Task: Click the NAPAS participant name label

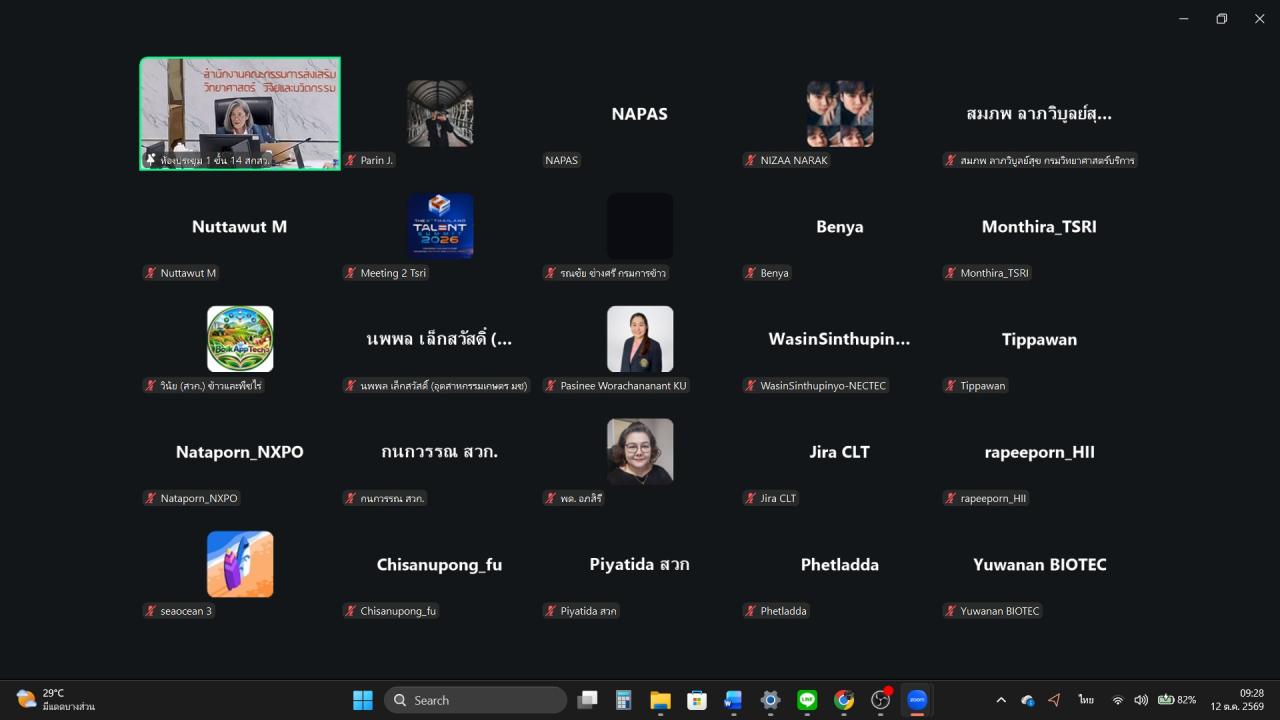Action: coord(562,160)
